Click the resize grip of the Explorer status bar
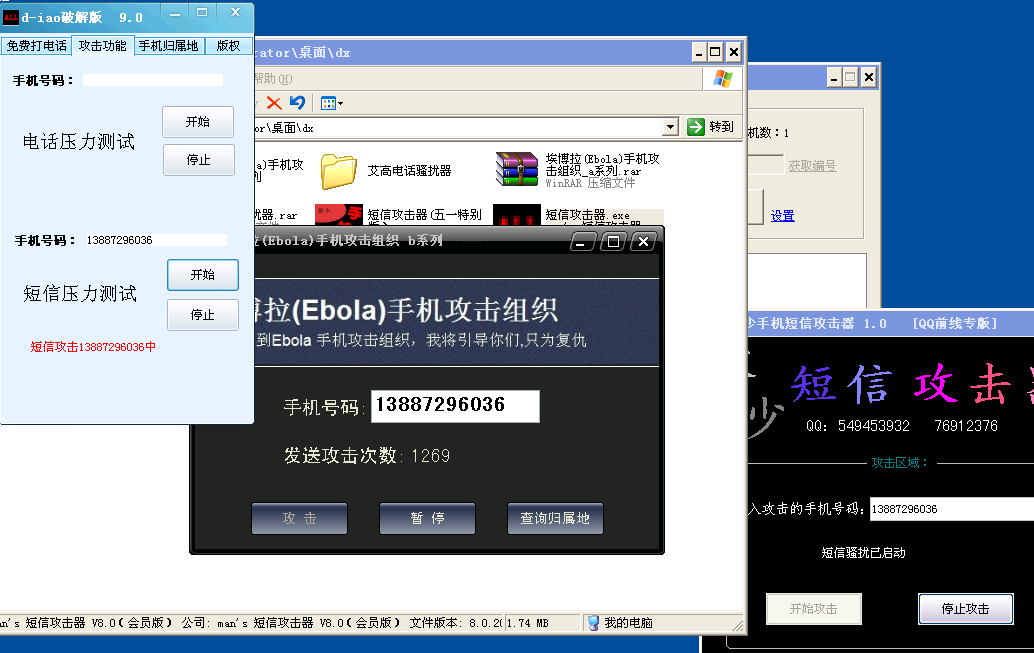This screenshot has height=653, width=1034. pos(737,625)
